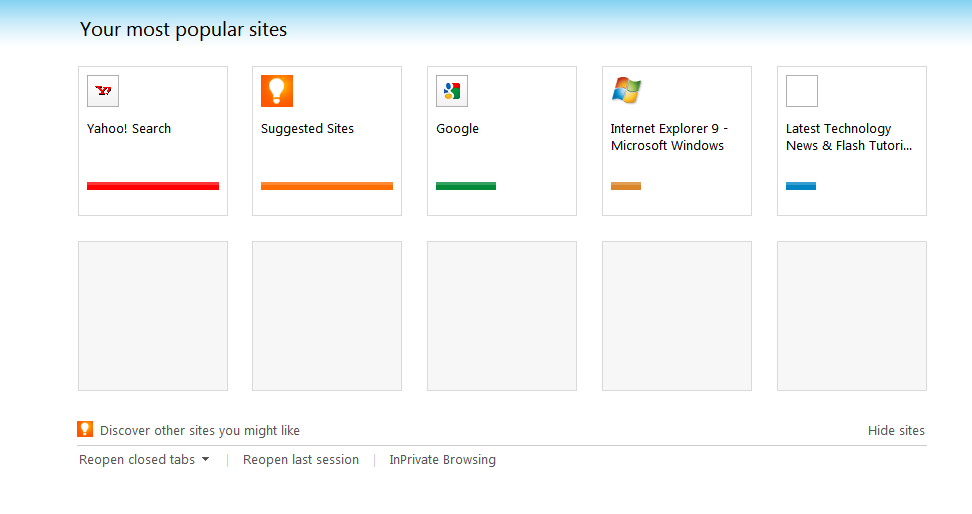Open Internet Explorer 9 - Microsoft Windows link
972x514 pixels.
(669, 137)
